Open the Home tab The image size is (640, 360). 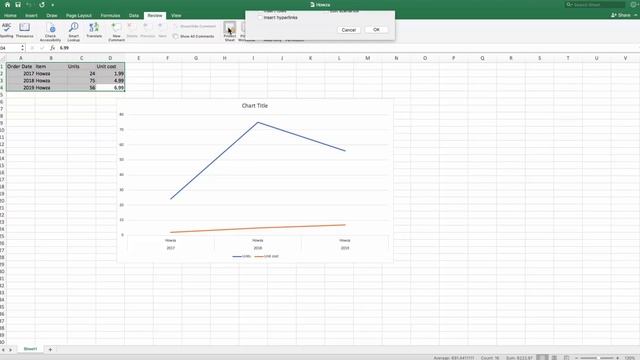[10, 16]
